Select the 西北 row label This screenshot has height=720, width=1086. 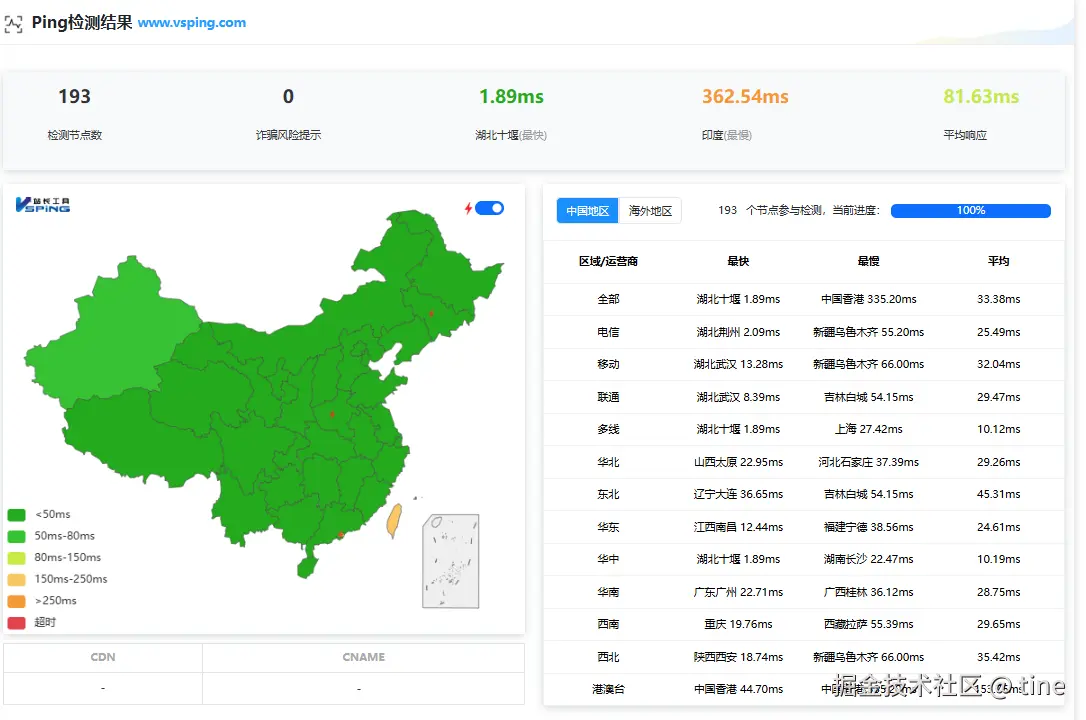click(x=608, y=657)
